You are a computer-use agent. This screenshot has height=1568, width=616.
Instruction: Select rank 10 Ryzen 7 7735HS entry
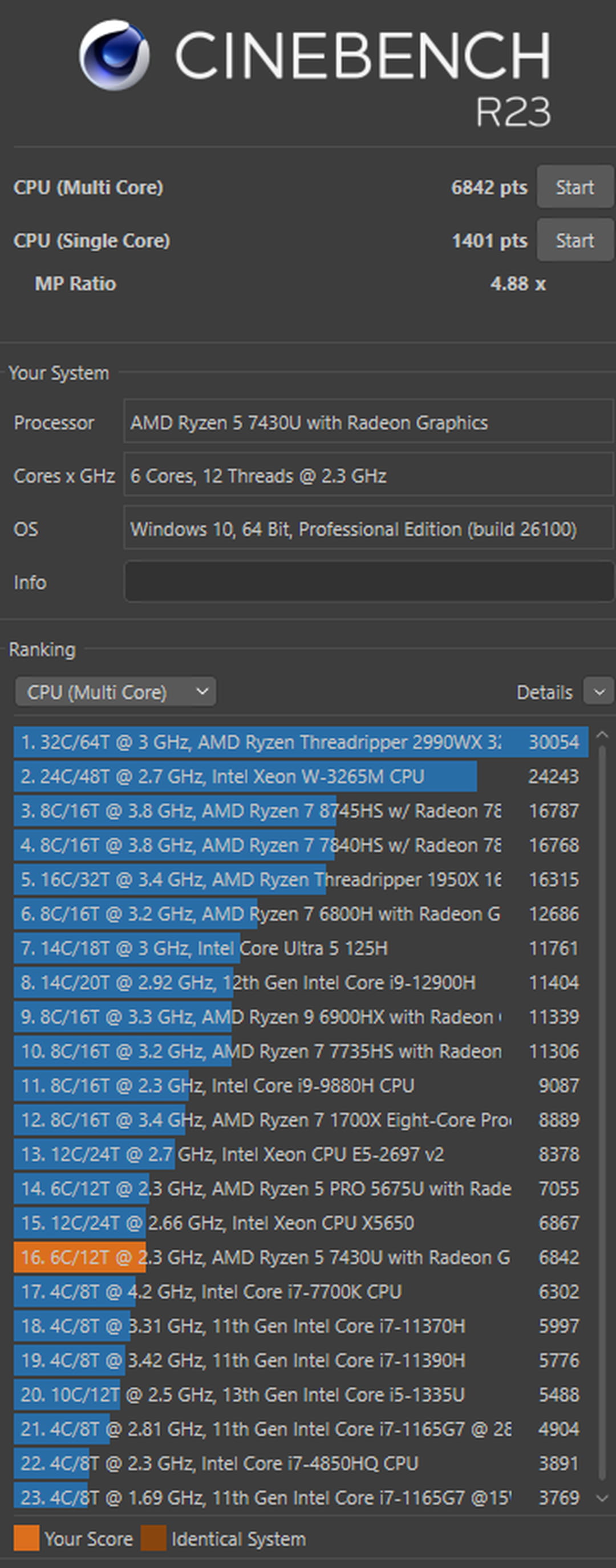(301, 1051)
